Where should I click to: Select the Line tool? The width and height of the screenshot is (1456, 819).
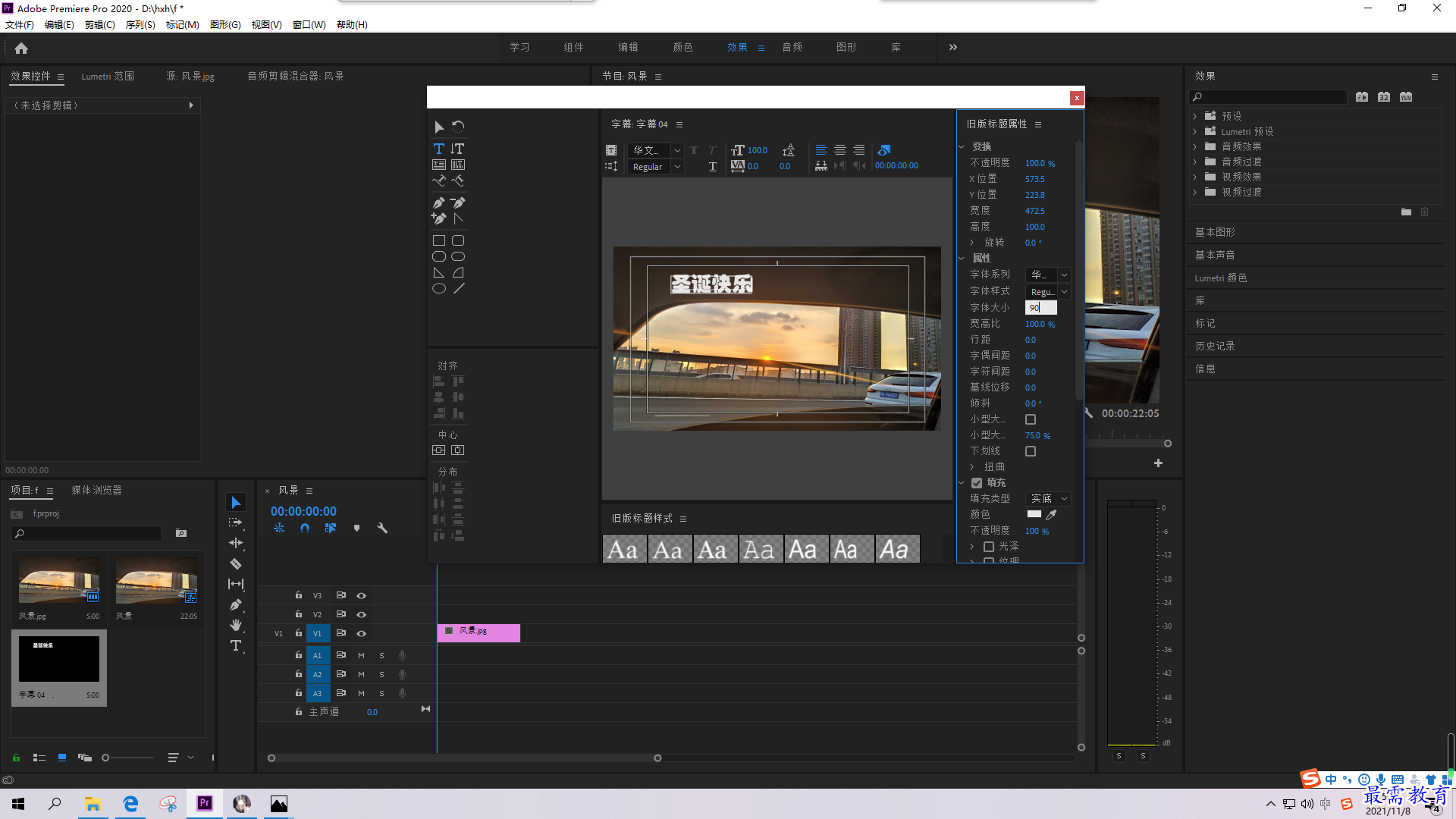click(459, 288)
